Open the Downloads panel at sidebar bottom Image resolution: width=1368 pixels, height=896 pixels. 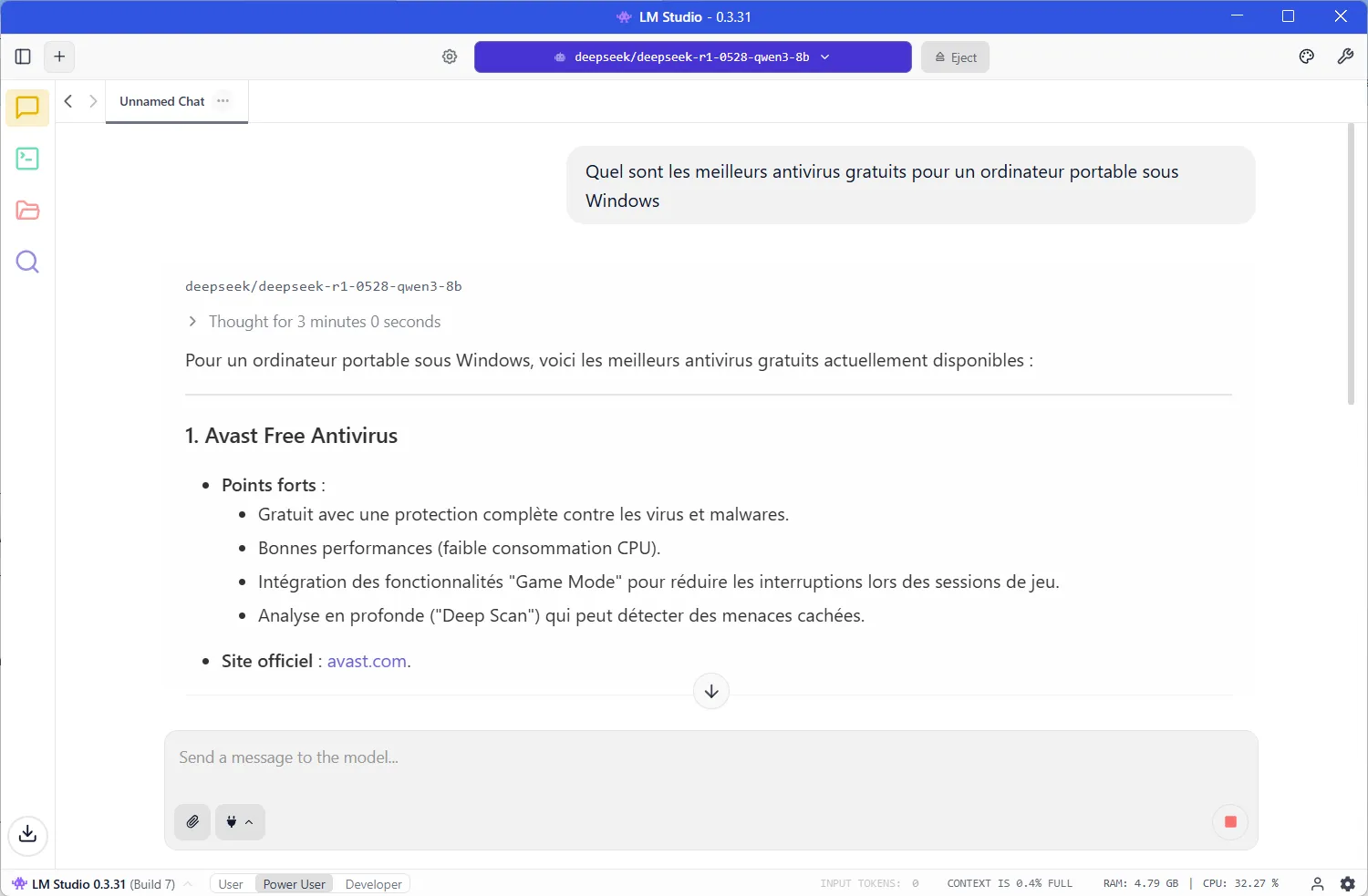coord(26,835)
